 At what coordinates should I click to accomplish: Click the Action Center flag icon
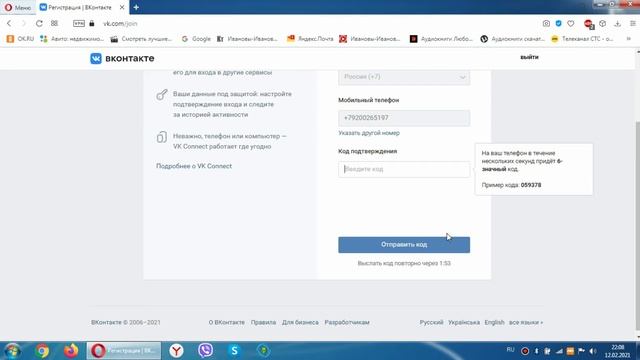pyautogui.click(x=581, y=351)
